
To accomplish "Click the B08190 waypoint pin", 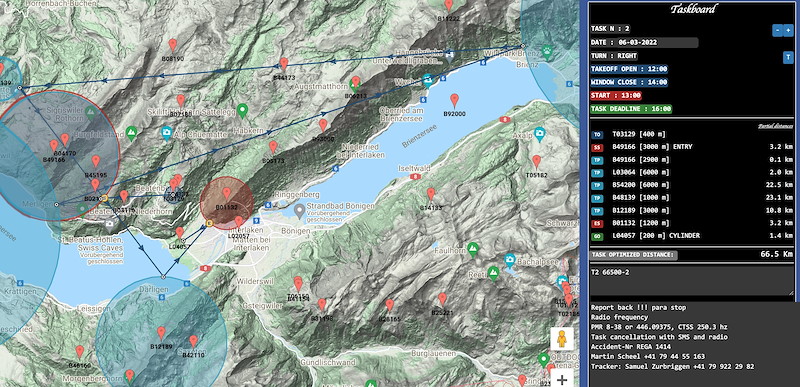I will (x=173, y=45).
